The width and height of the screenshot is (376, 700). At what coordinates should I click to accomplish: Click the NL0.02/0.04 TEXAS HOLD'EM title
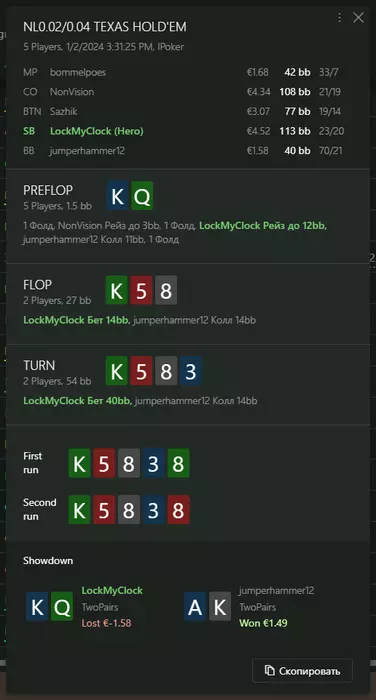pos(105,27)
